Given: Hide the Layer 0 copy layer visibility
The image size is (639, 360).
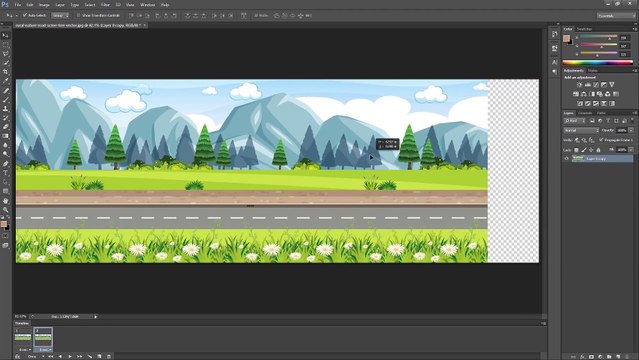Looking at the screenshot, I should 566,159.
